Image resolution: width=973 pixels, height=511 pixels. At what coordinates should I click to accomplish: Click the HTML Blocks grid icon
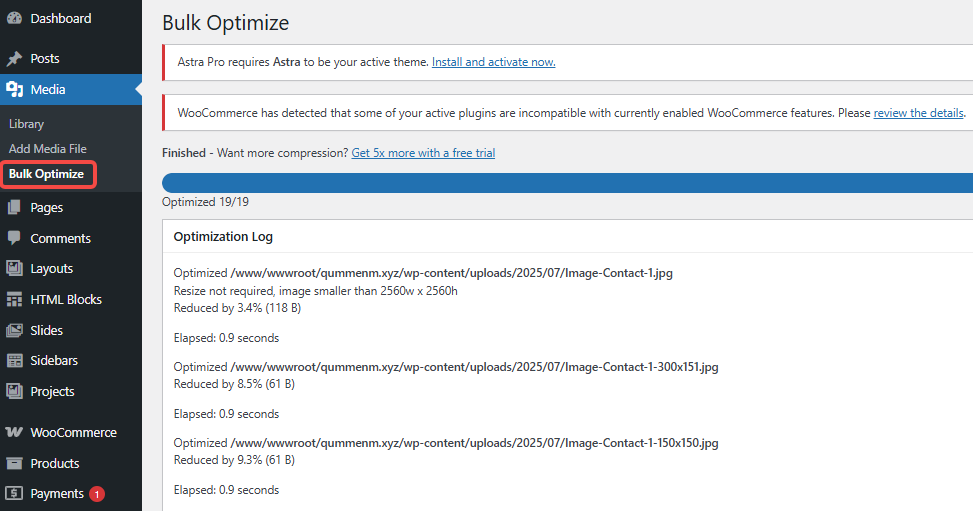pyautogui.click(x=15, y=300)
